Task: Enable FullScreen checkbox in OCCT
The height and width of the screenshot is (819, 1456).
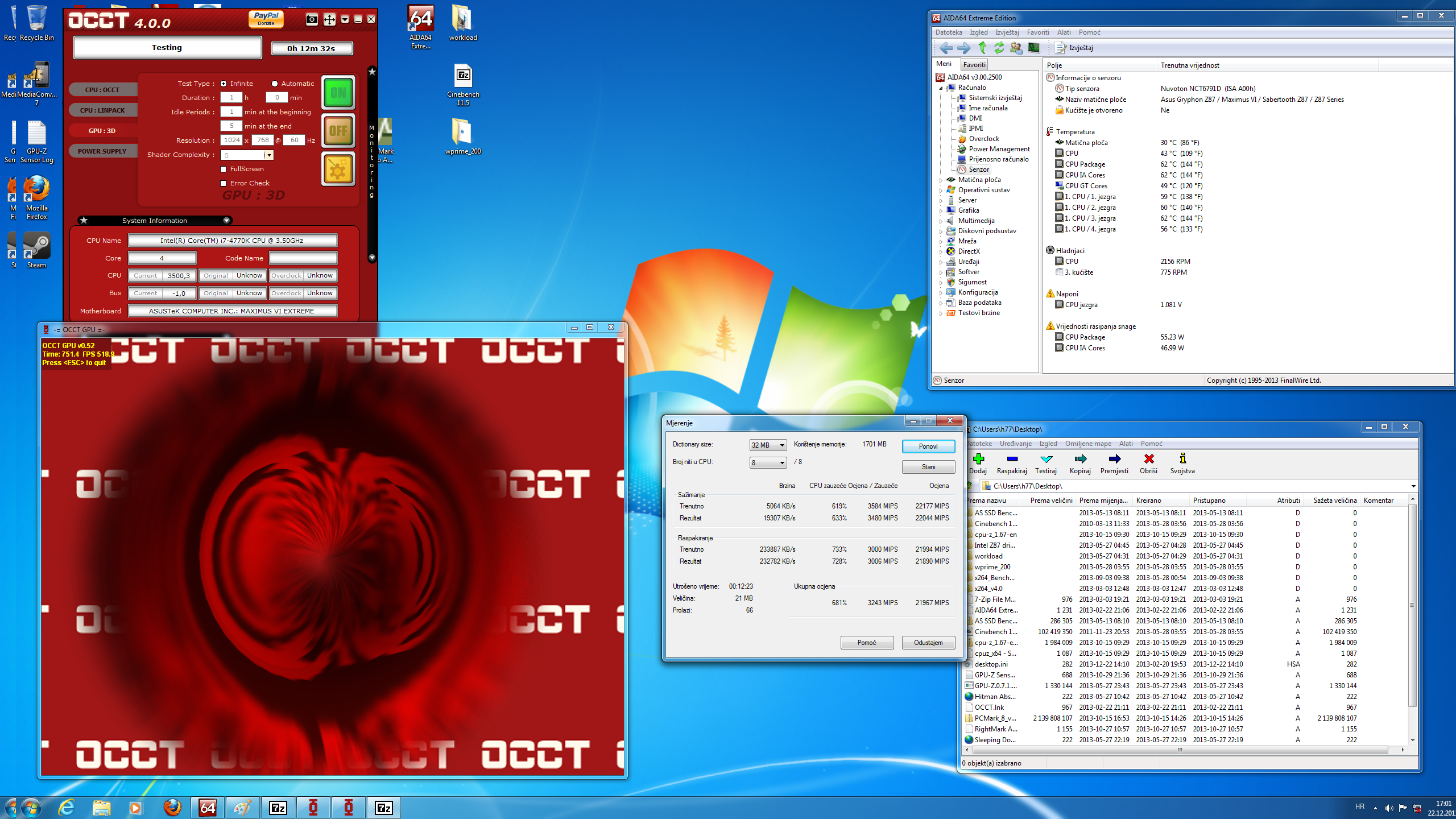Action: tap(224, 169)
